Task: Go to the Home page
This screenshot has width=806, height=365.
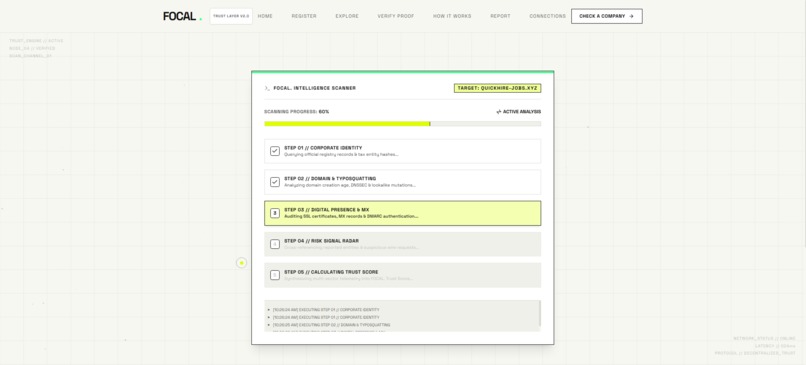Action: pyautogui.click(x=265, y=16)
